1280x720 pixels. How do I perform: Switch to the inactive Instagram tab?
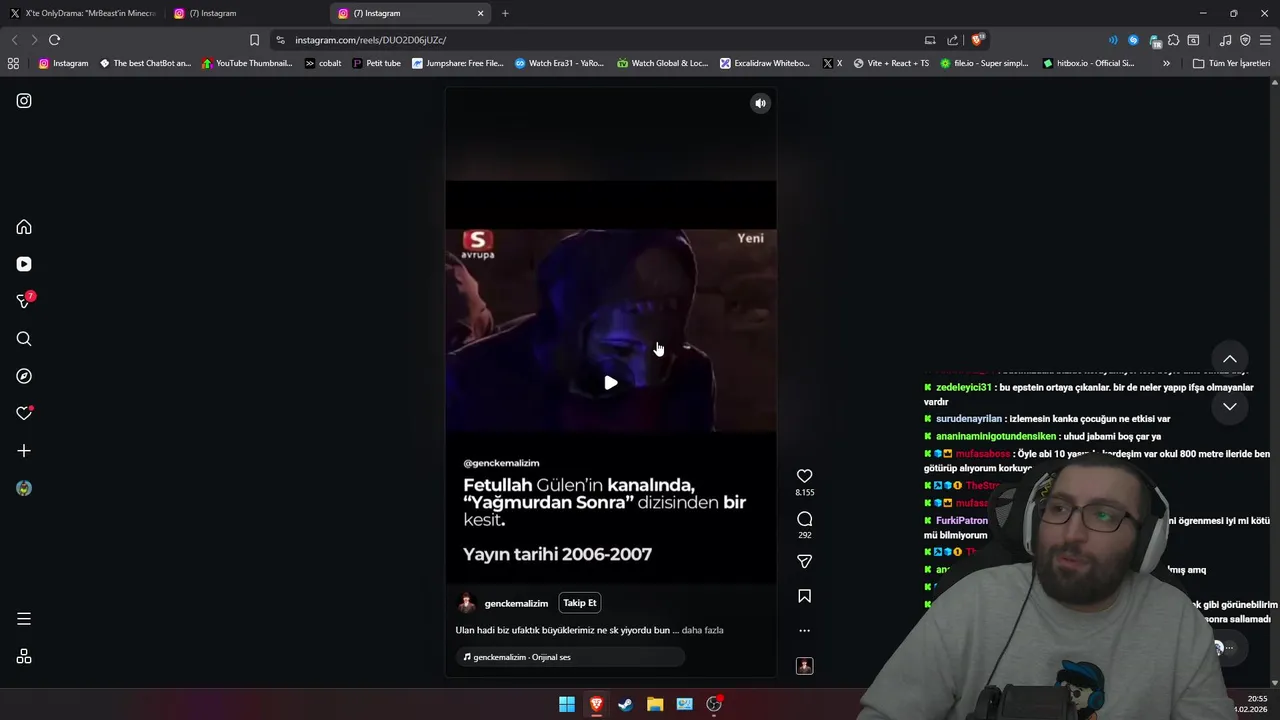(x=245, y=13)
